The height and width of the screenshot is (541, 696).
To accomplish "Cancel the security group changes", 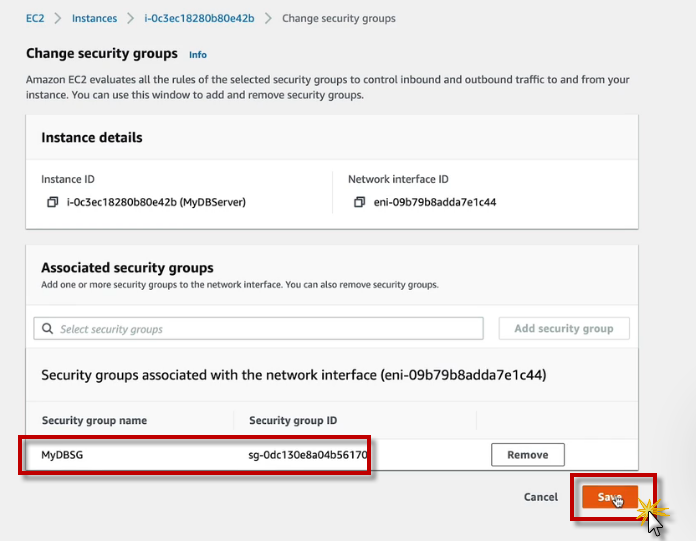I will tap(540, 497).
